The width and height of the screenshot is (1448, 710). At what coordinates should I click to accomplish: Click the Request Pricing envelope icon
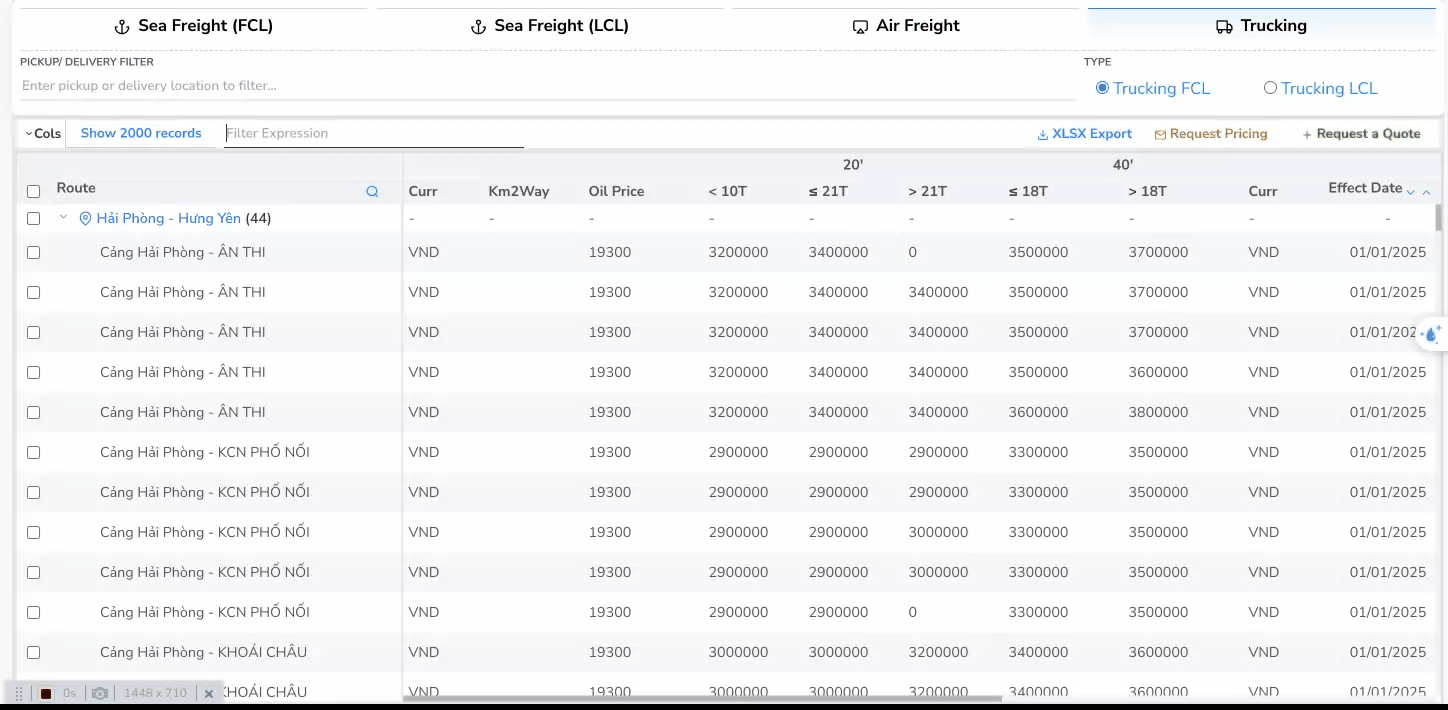coord(1160,134)
